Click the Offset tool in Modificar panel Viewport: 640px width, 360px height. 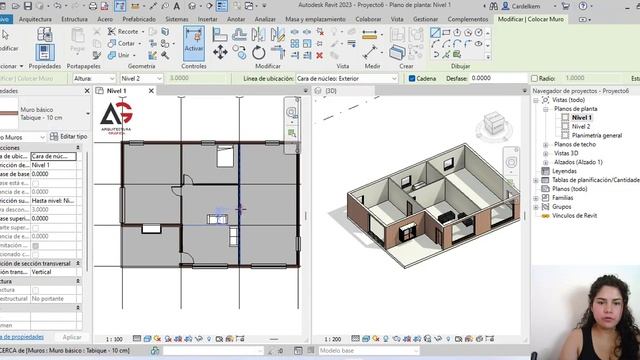coord(240,34)
